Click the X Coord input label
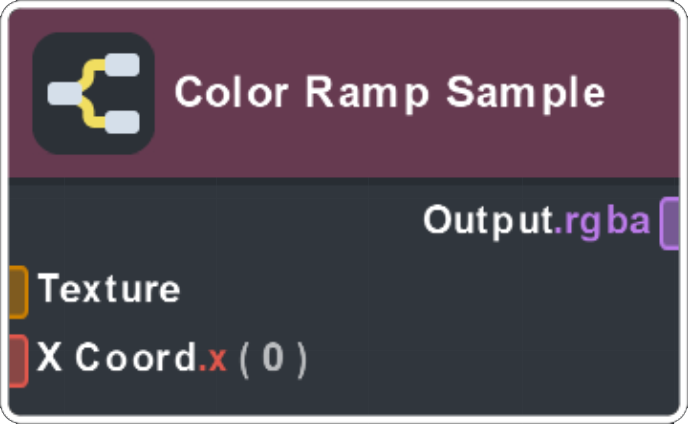Image resolution: width=688 pixels, height=424 pixels. [115, 358]
